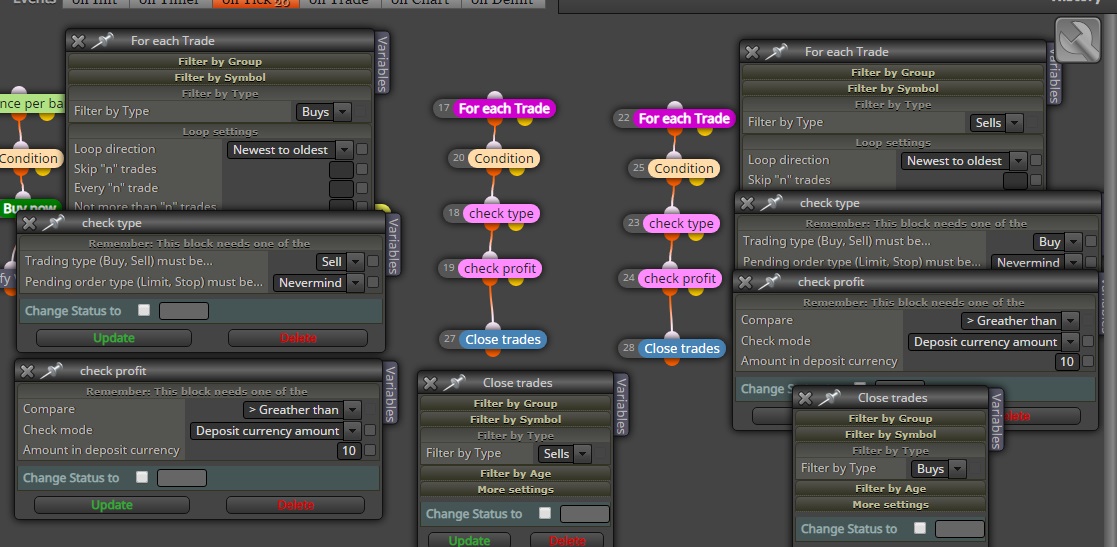
Task: Open Variables tab of left check profit
Action: 390,392
